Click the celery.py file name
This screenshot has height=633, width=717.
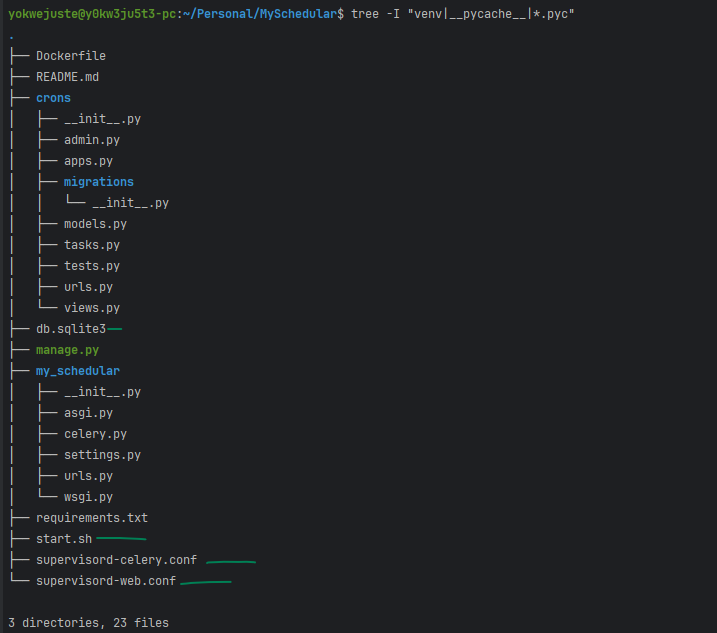[96, 434]
